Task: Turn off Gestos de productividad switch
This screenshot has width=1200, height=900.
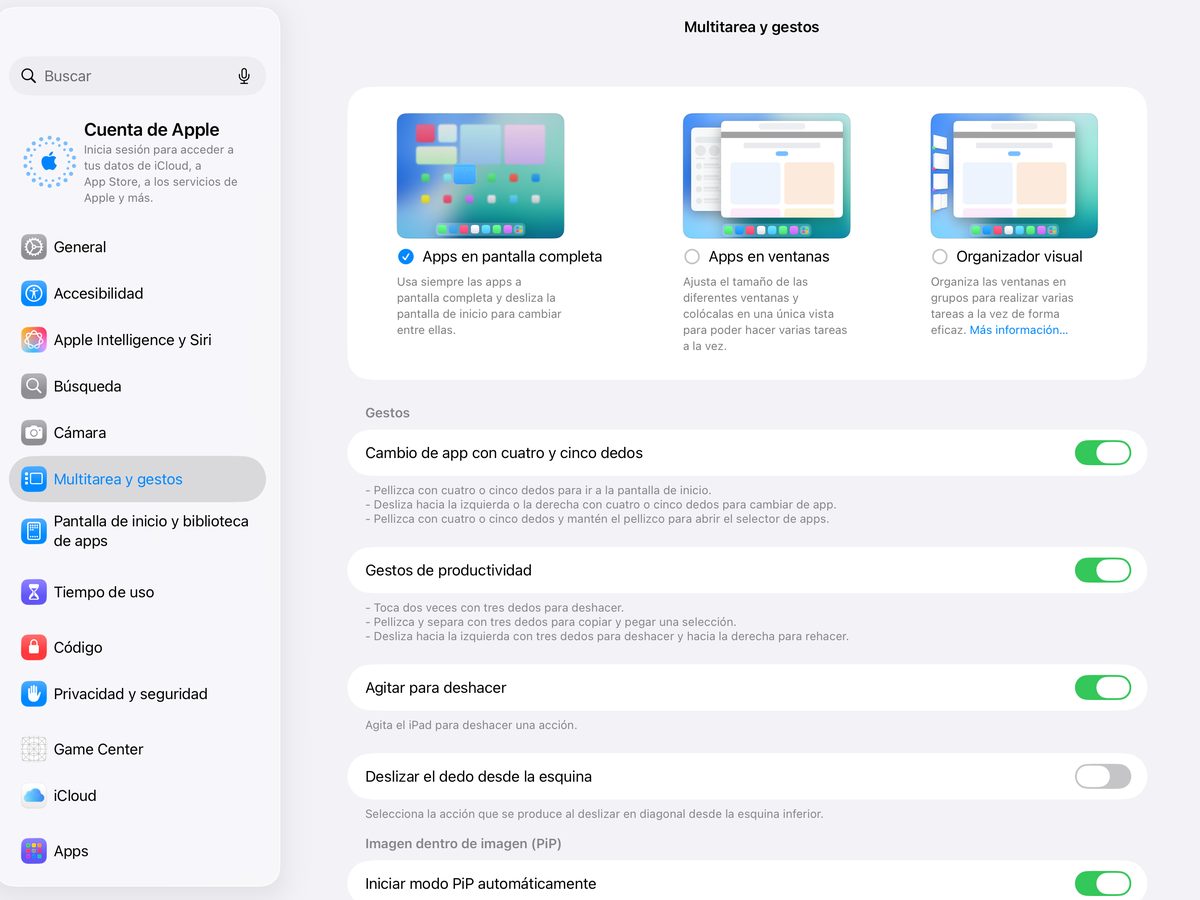Action: 1103,570
